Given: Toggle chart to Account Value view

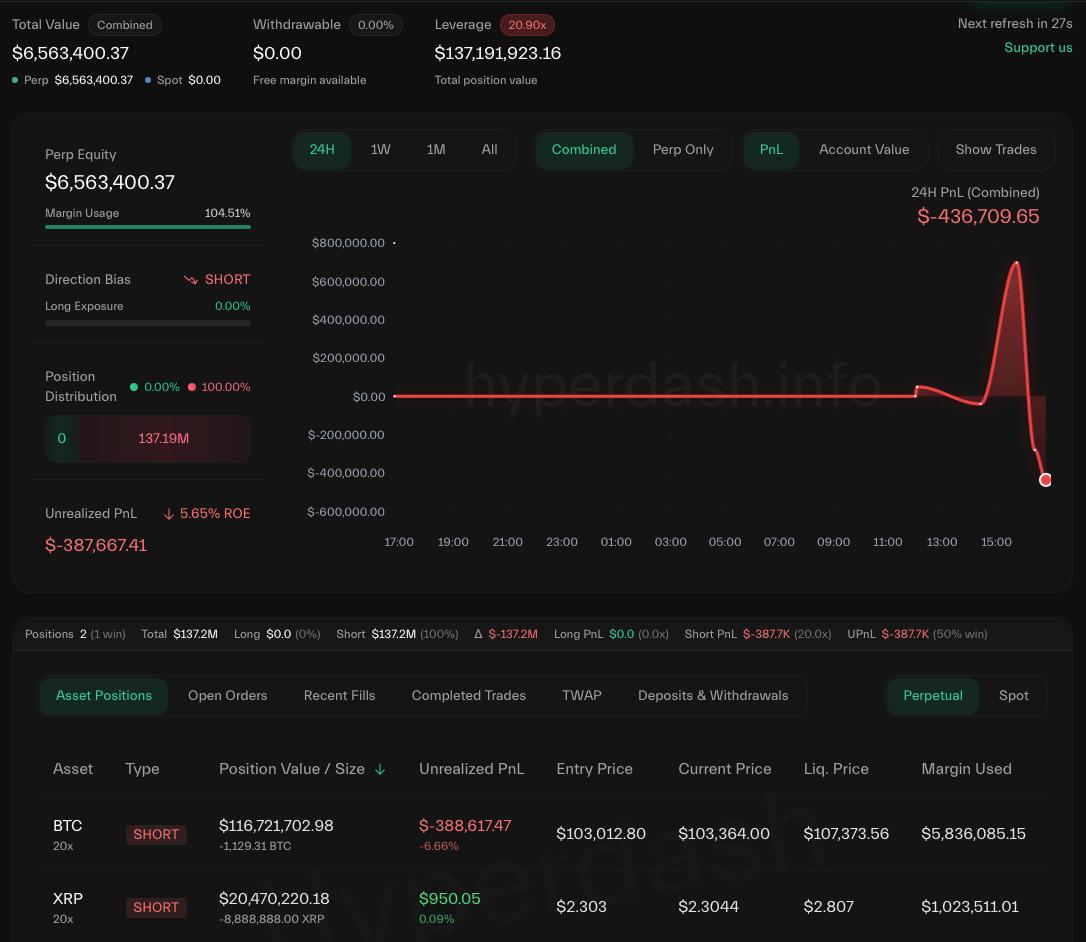Looking at the screenshot, I should (864, 150).
